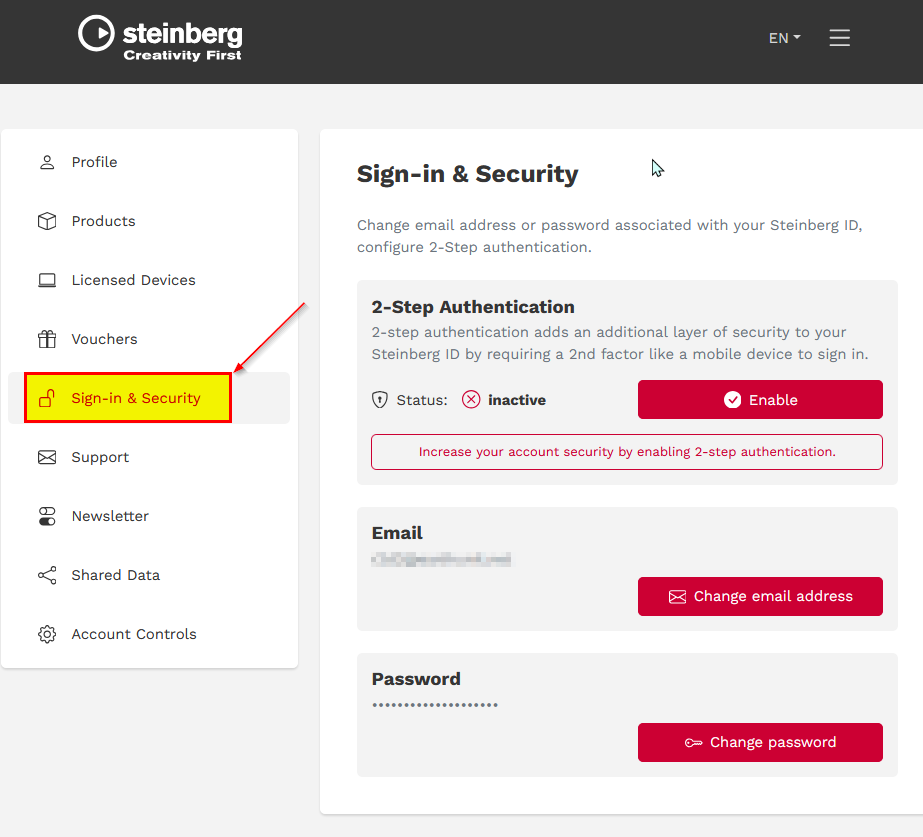Click the Newsletter toggle icon

click(x=47, y=516)
